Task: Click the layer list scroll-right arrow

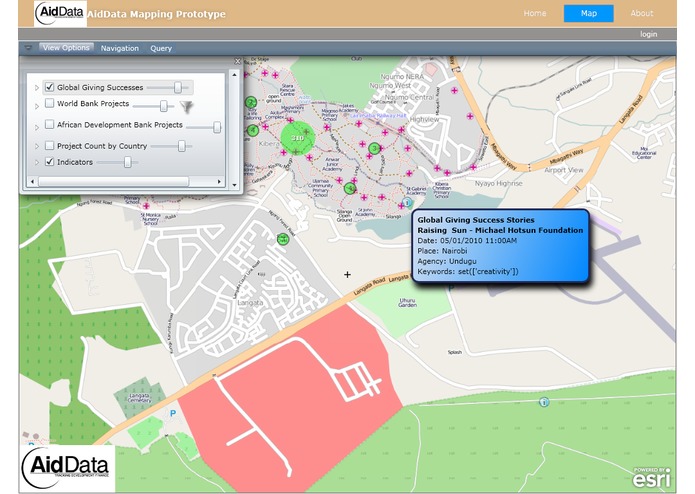Action: pos(219,182)
